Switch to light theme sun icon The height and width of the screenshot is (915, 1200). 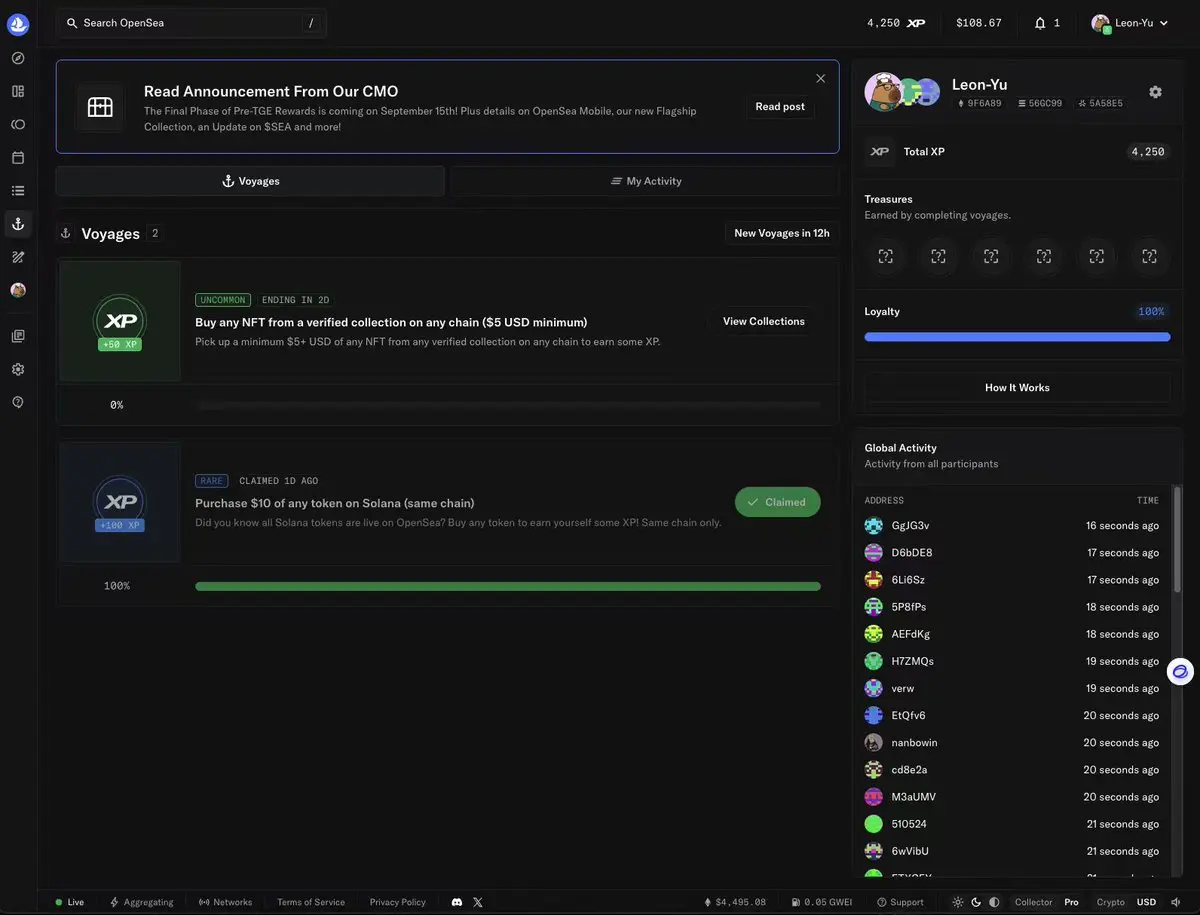tap(958, 902)
